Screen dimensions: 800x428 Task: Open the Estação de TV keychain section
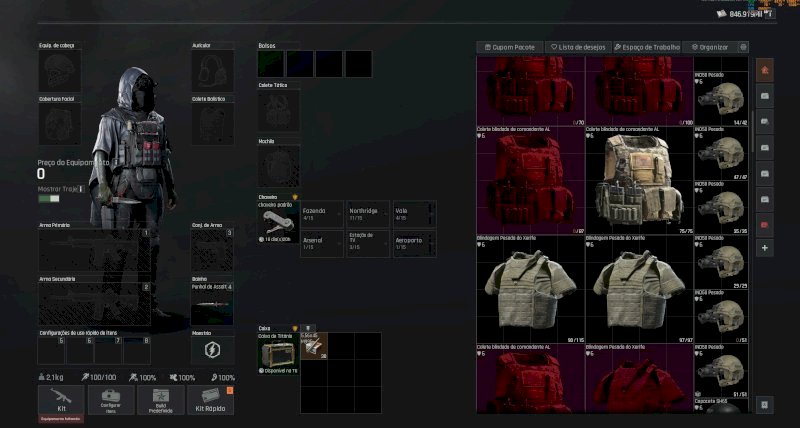368,244
